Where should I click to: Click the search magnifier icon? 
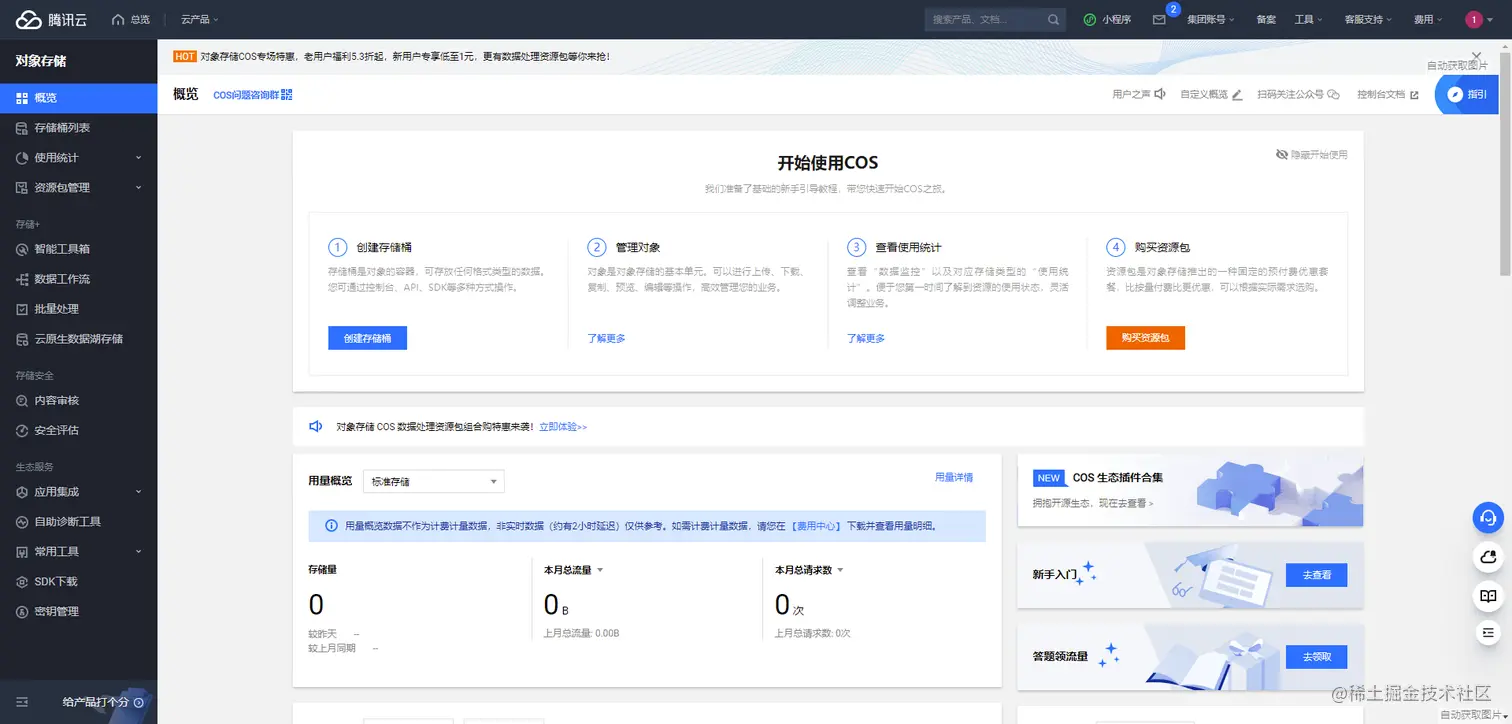coord(1054,19)
